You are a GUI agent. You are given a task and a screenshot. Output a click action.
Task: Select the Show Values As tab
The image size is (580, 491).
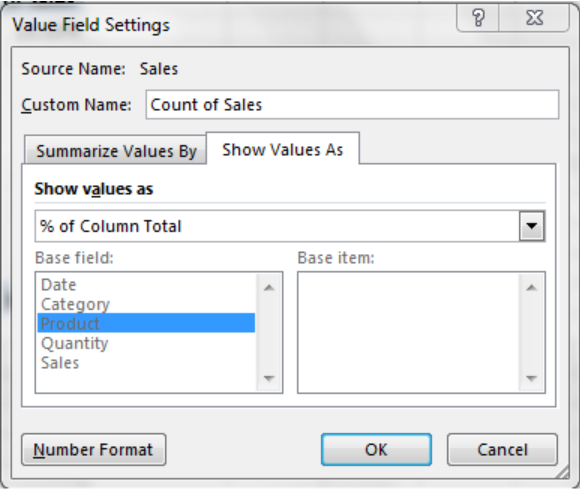[x=283, y=149]
